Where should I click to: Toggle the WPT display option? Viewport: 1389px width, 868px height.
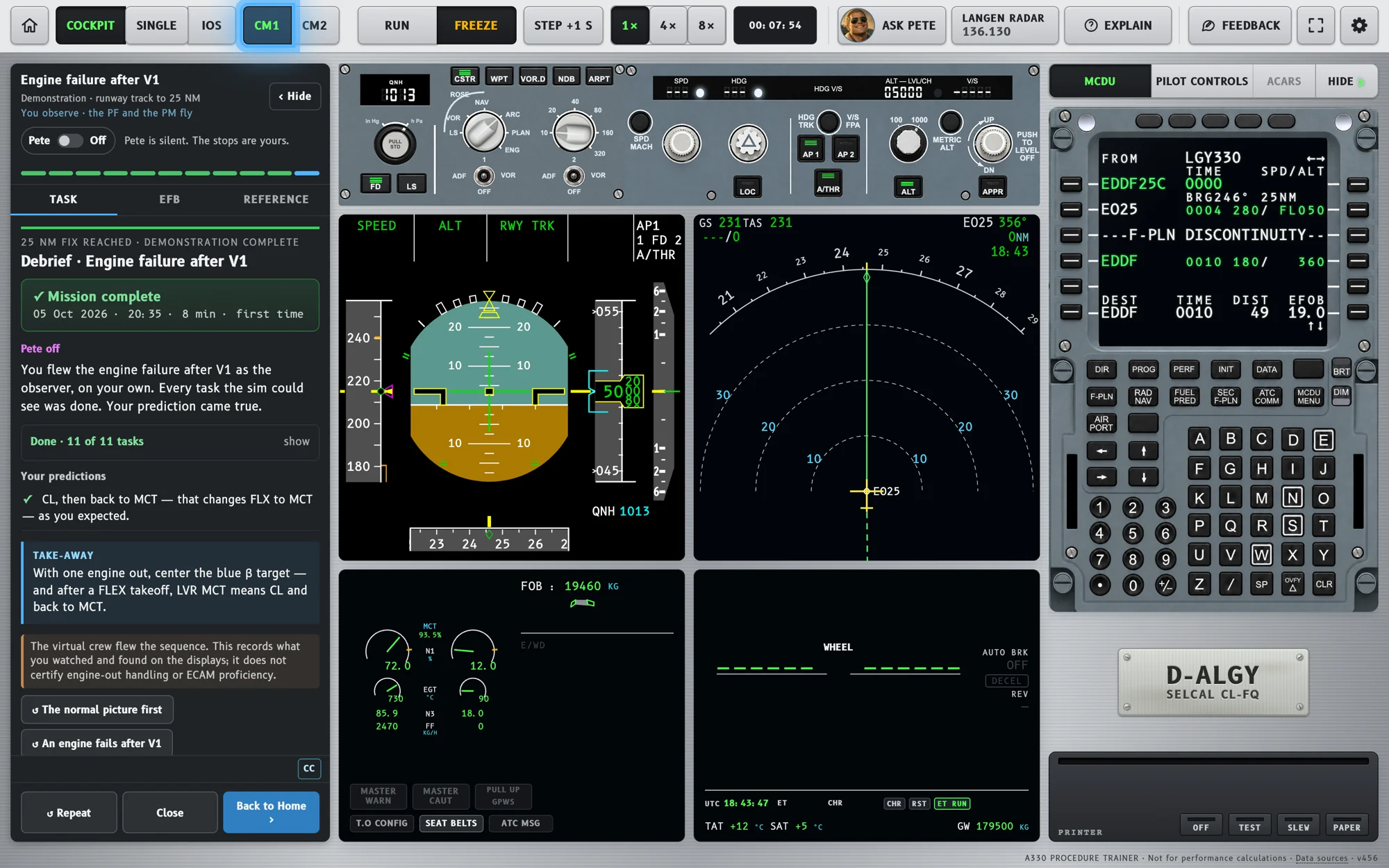tap(499, 76)
